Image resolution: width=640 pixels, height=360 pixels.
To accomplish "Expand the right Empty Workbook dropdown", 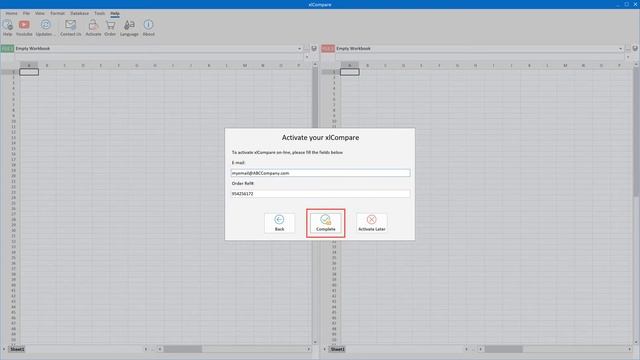I will pos(620,49).
